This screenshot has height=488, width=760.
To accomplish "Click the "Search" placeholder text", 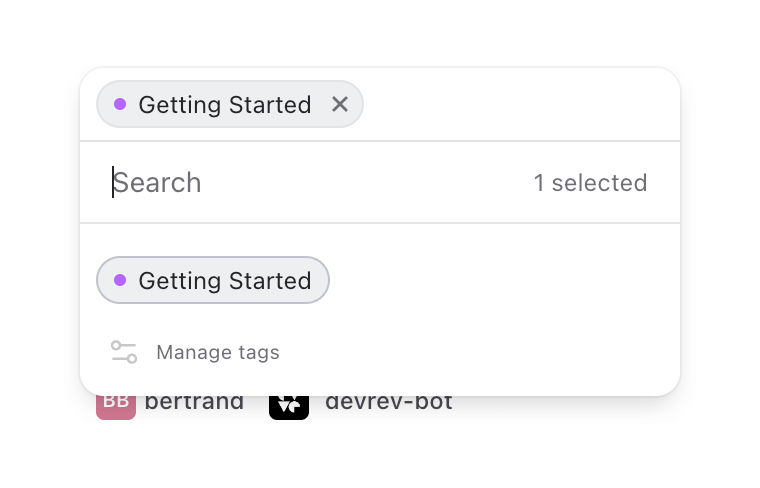I will (x=158, y=182).
